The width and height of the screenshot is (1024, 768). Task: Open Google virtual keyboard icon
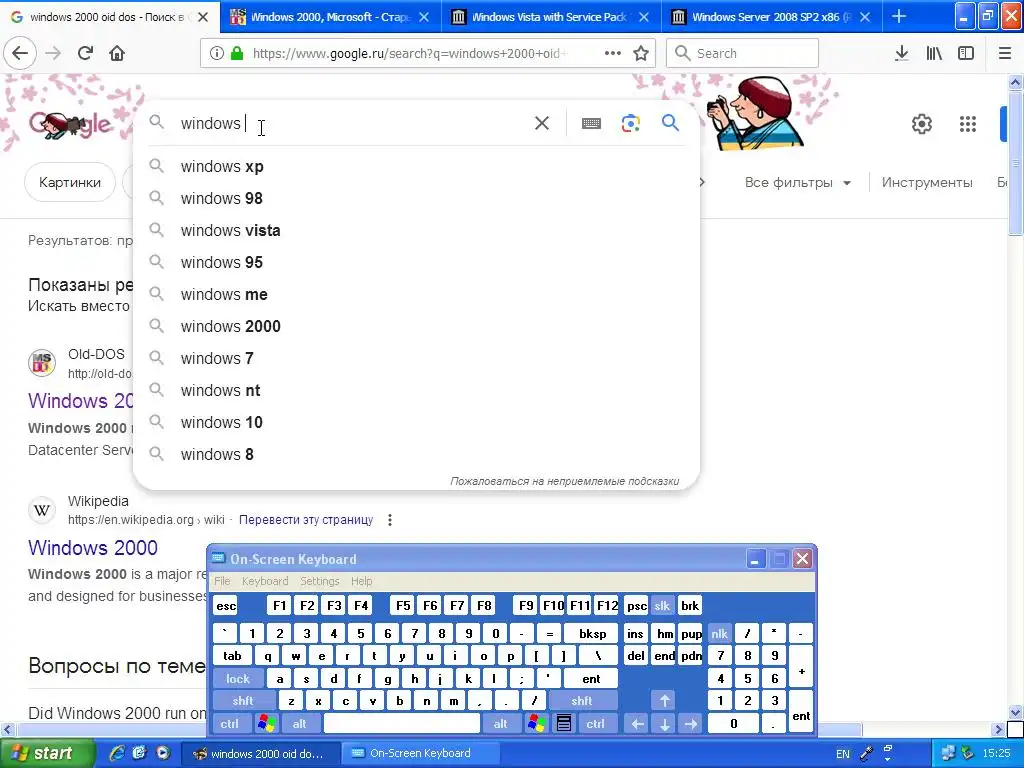591,123
